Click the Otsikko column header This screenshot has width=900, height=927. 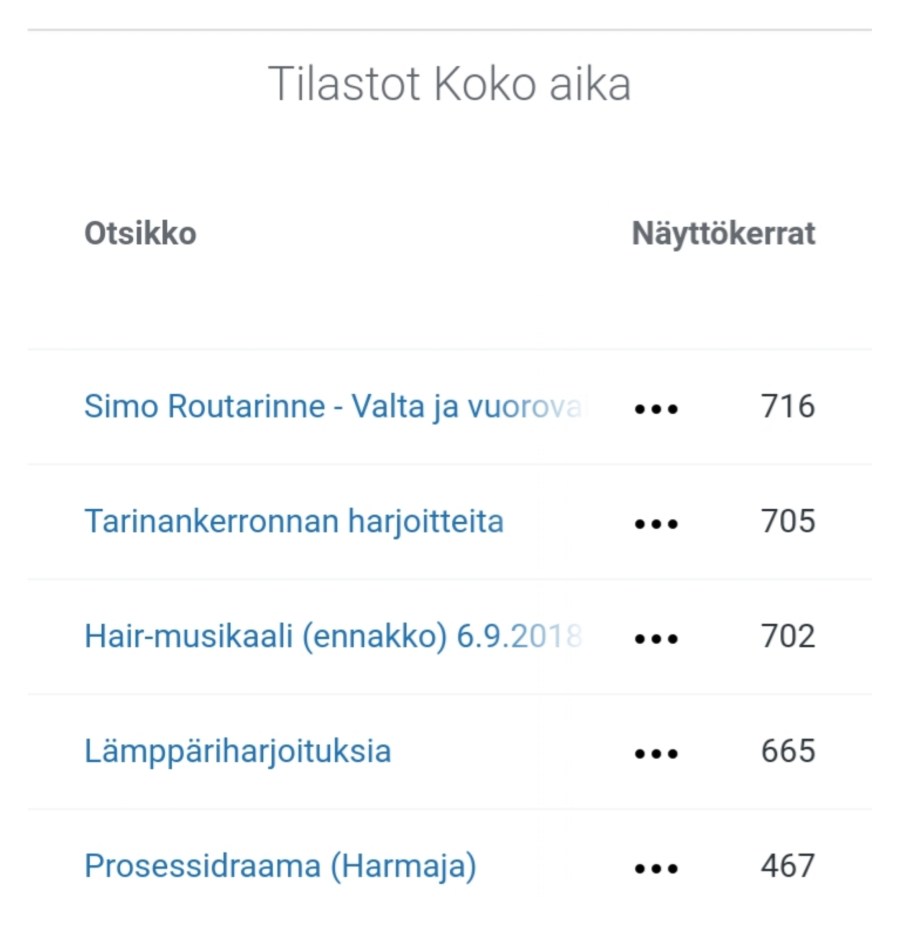140,234
